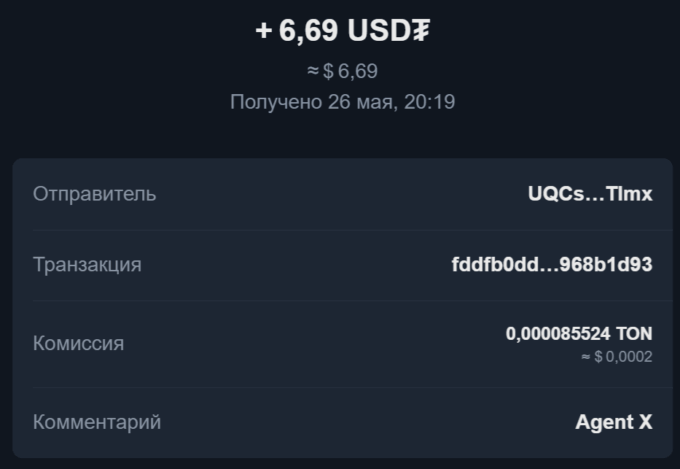This screenshot has height=469, width=680.
Task: Click the Отправитель label
Action: point(95,194)
